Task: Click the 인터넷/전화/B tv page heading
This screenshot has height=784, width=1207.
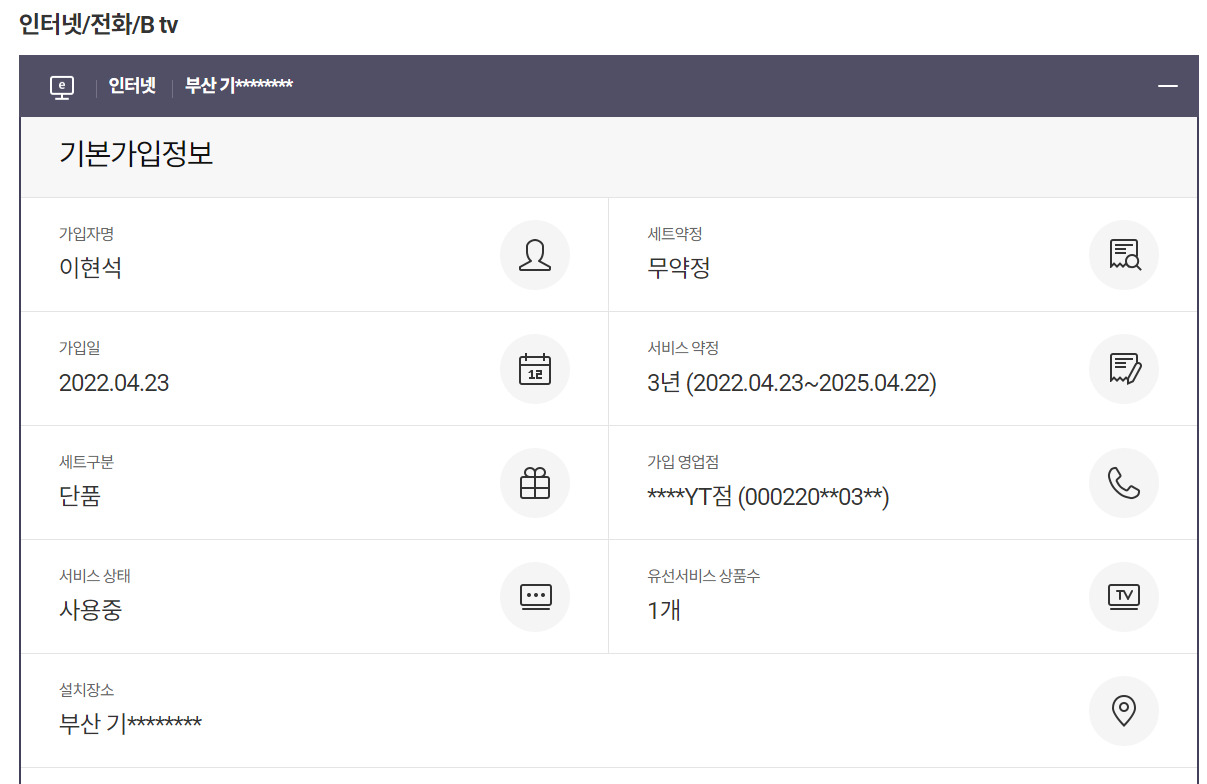Action: point(98,25)
